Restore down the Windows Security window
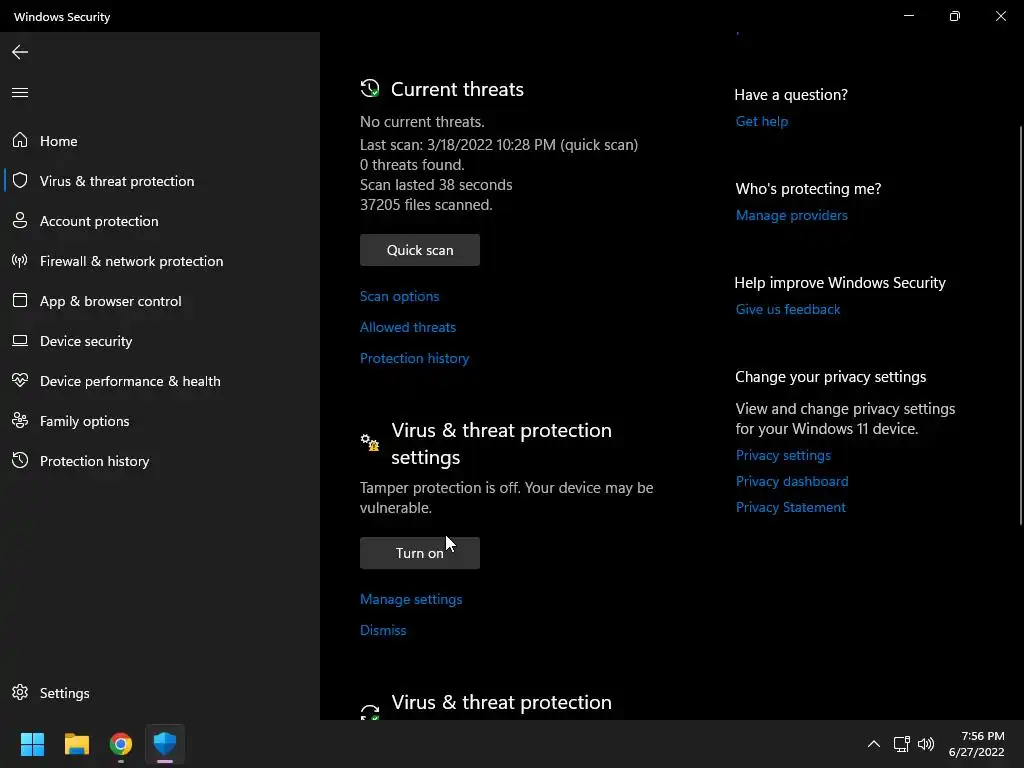Screen dimensions: 1024x768 [x=955, y=16]
